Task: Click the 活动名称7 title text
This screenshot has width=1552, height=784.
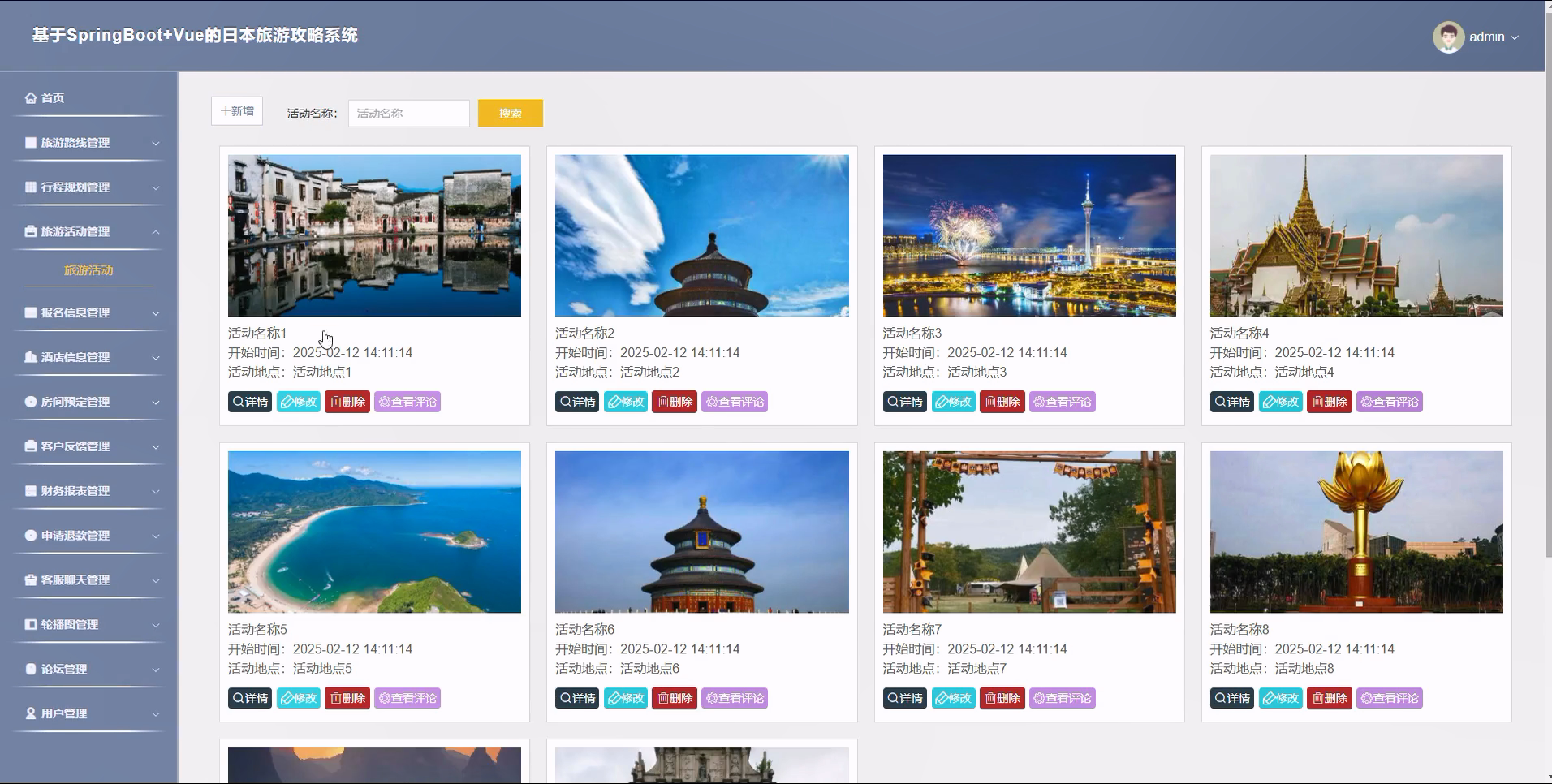Action: pos(912,630)
